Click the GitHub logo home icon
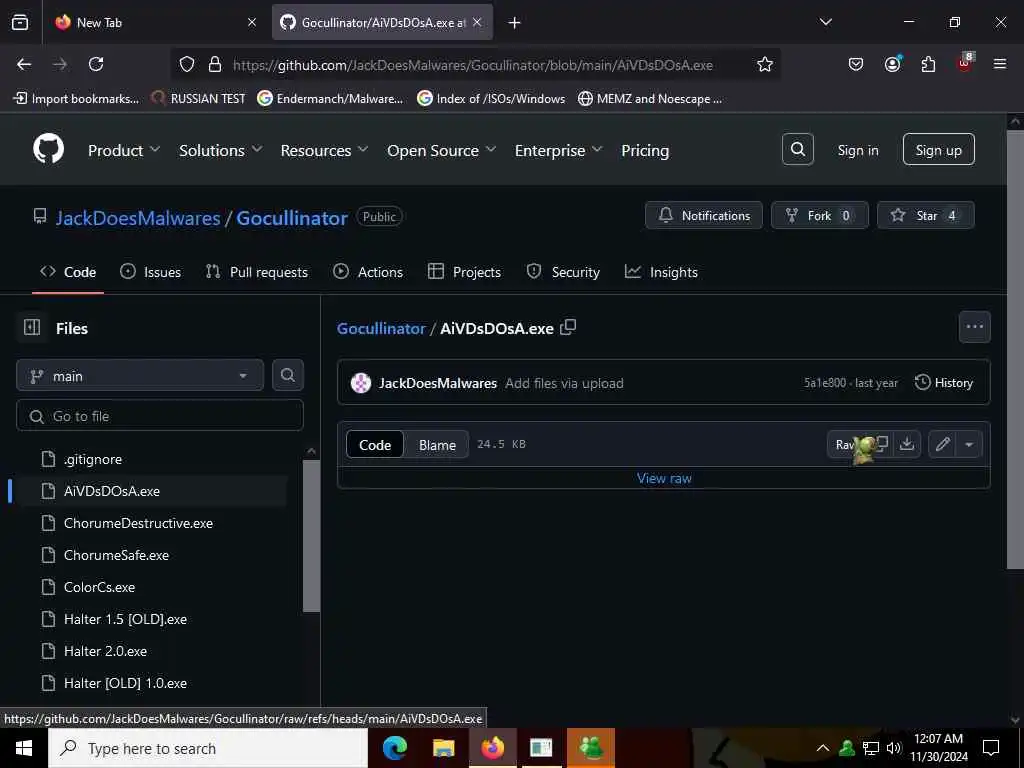Screen dimensions: 1024x768 pyautogui.click(x=48, y=150)
